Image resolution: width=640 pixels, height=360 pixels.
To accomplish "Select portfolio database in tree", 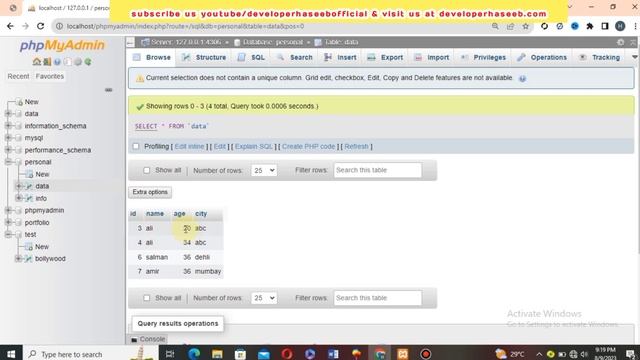I will pos(37,222).
